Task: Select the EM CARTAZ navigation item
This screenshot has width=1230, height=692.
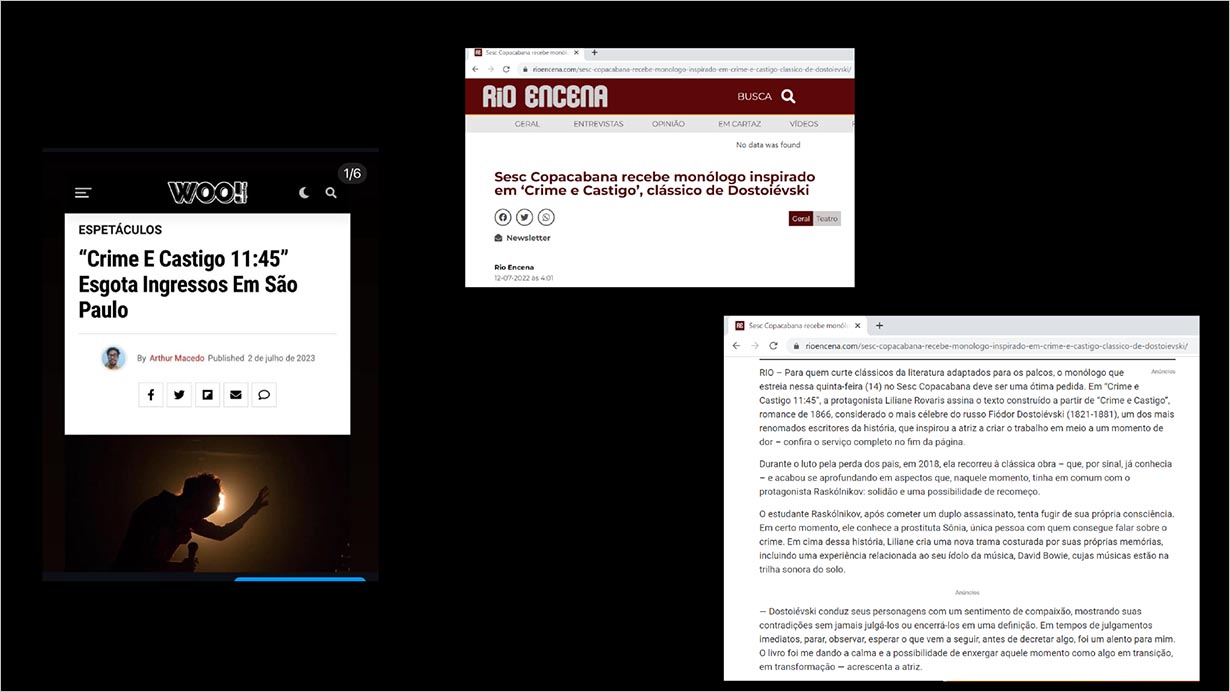Action: pos(739,124)
